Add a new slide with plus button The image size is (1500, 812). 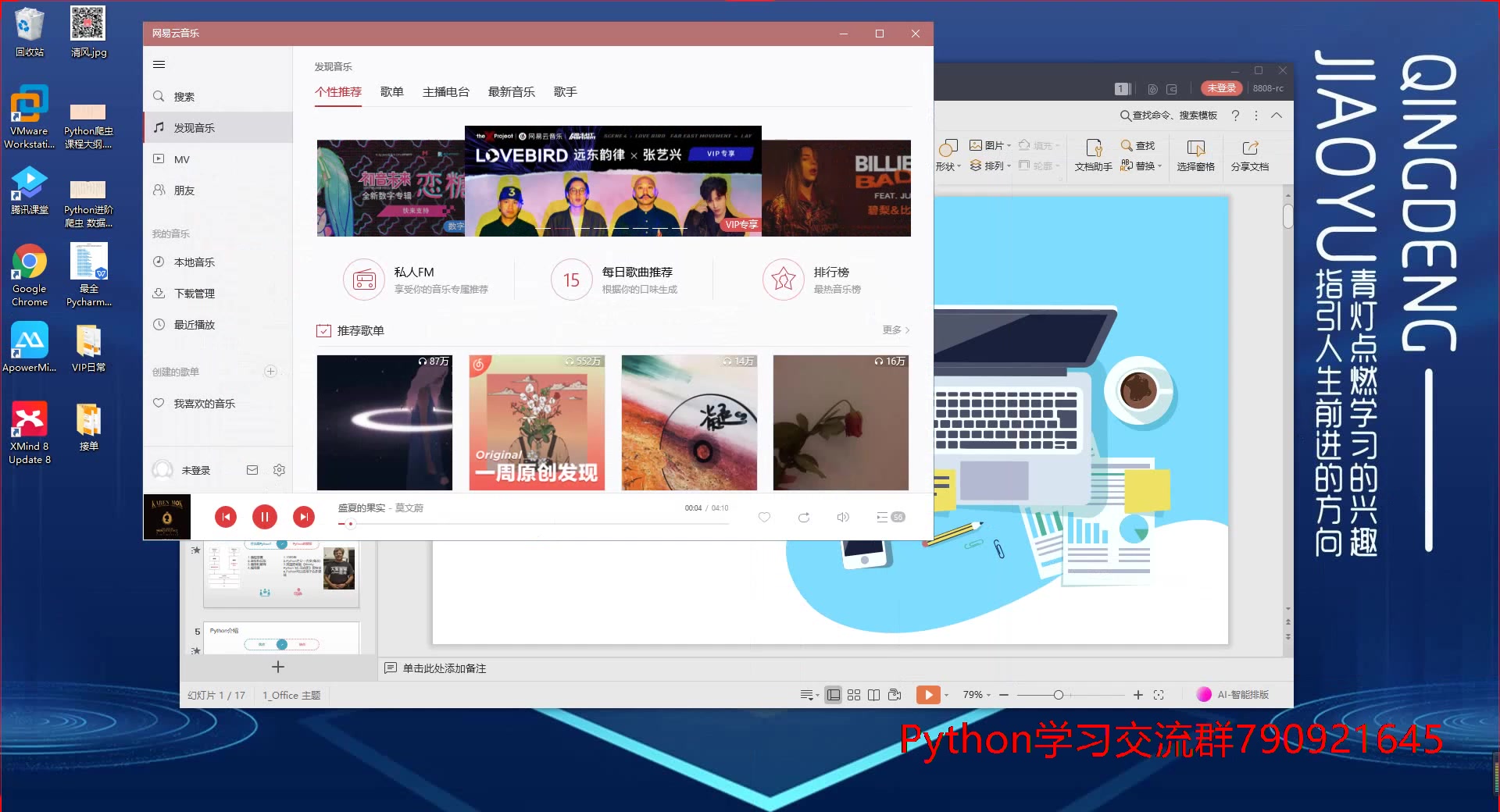click(x=278, y=667)
